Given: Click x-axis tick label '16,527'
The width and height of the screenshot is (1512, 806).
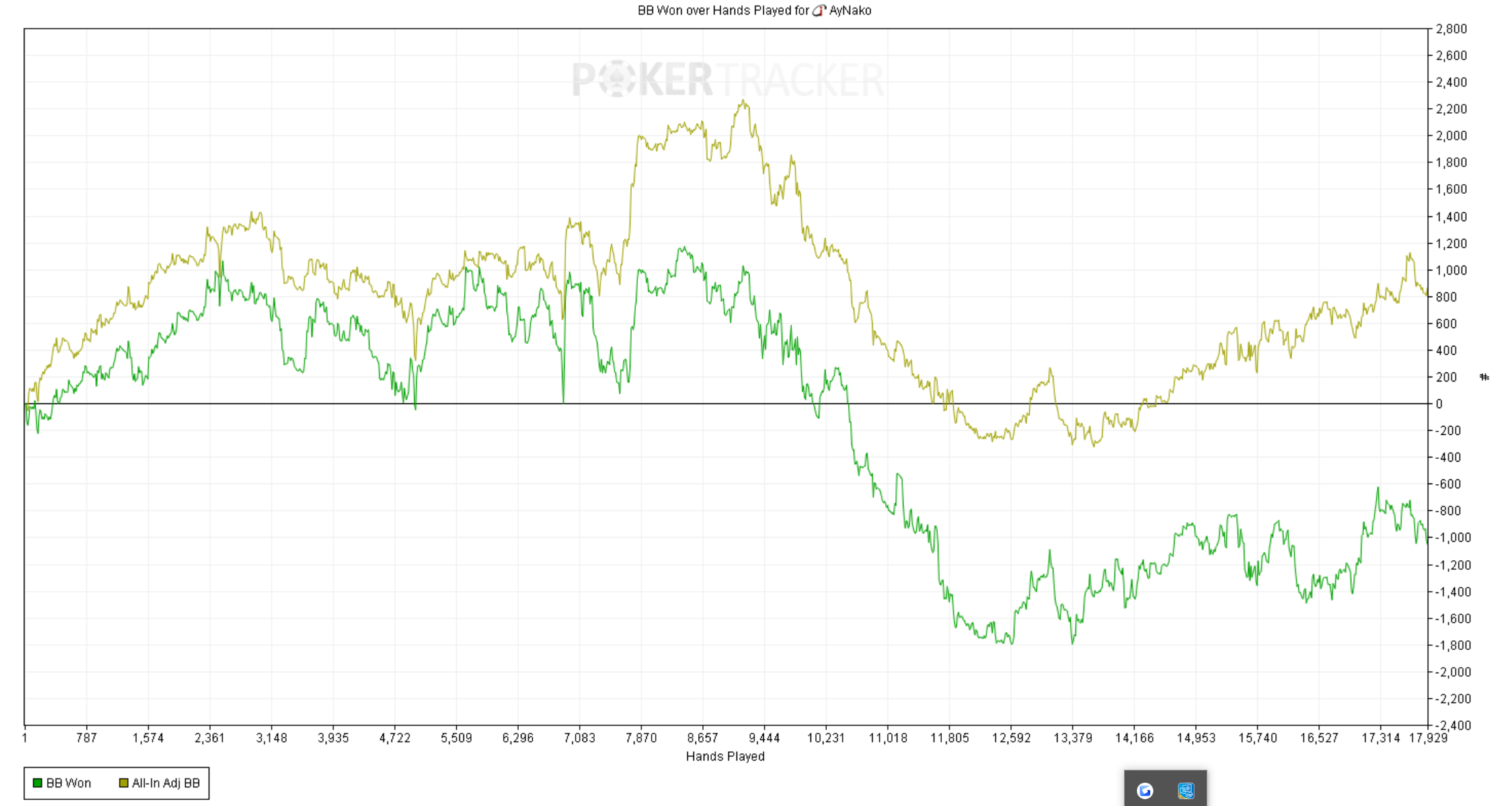Looking at the screenshot, I should point(1319,738).
